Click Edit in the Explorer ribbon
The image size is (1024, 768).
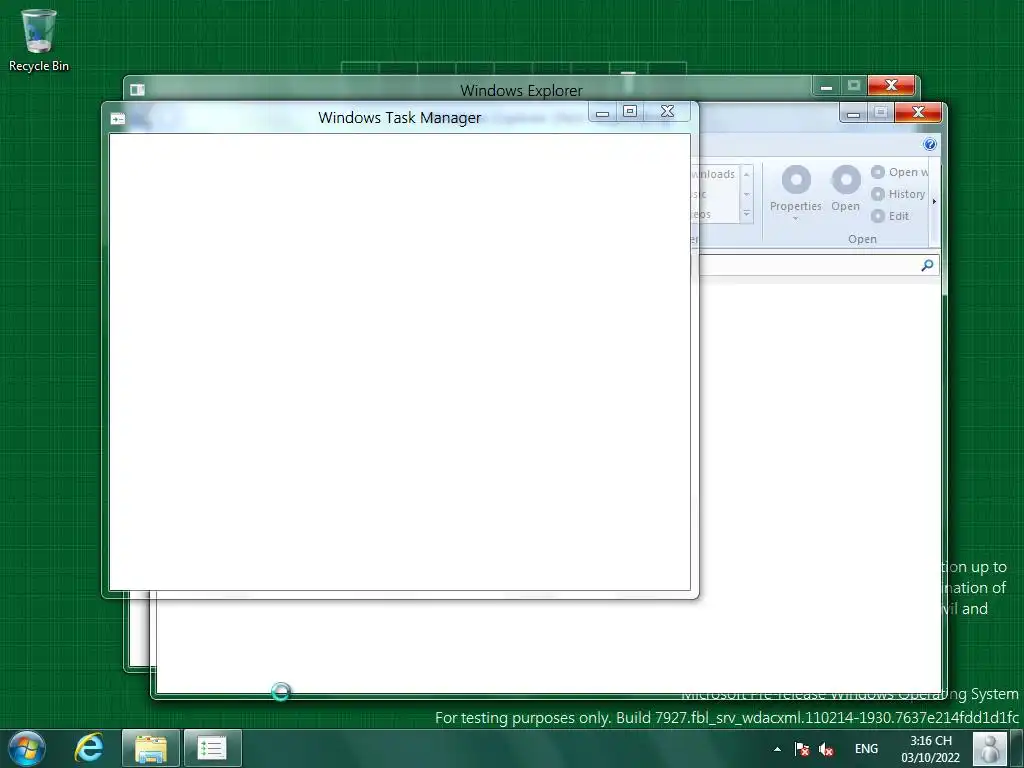[x=890, y=216]
